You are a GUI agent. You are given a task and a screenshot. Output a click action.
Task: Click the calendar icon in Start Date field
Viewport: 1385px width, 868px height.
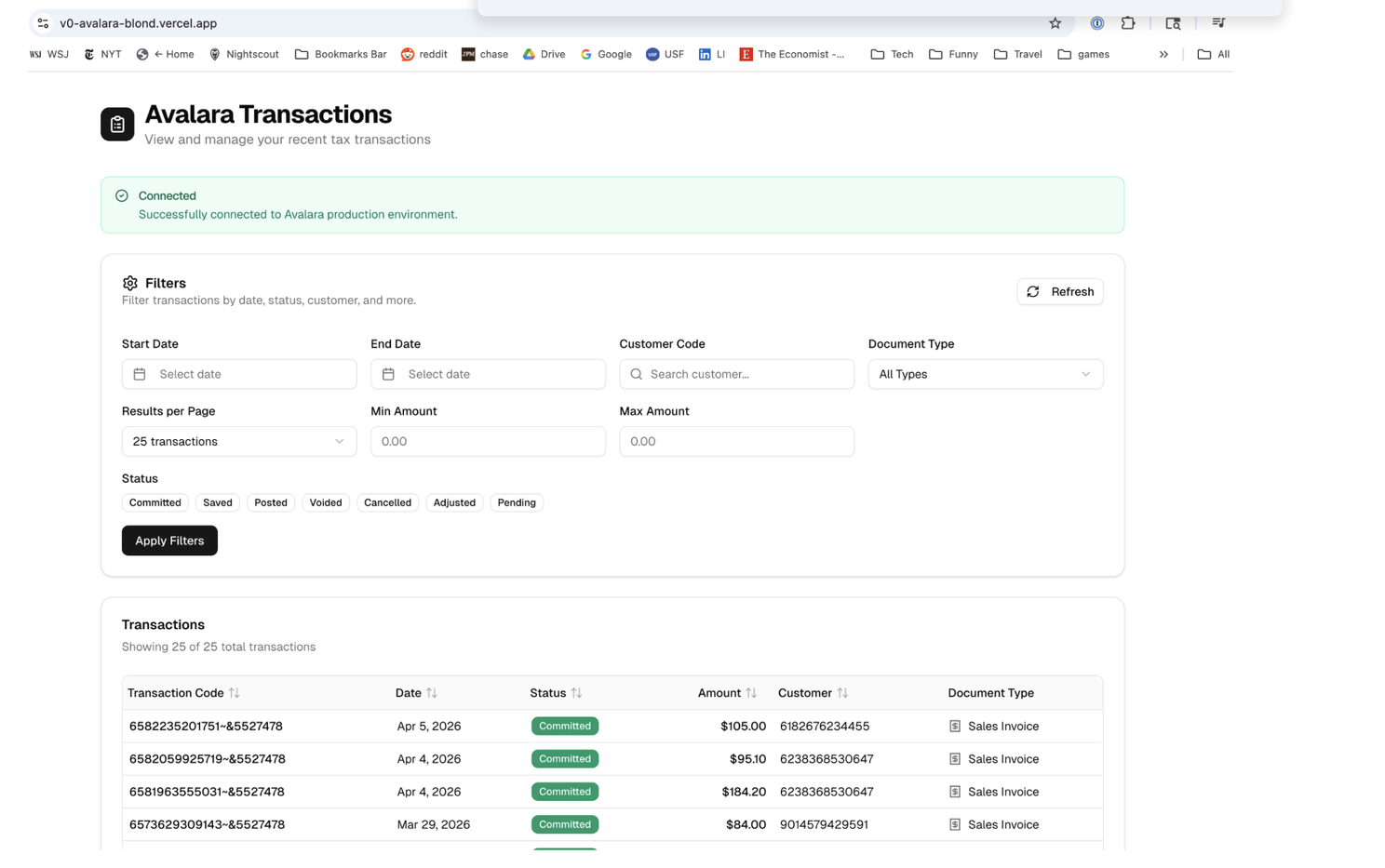[139, 374]
